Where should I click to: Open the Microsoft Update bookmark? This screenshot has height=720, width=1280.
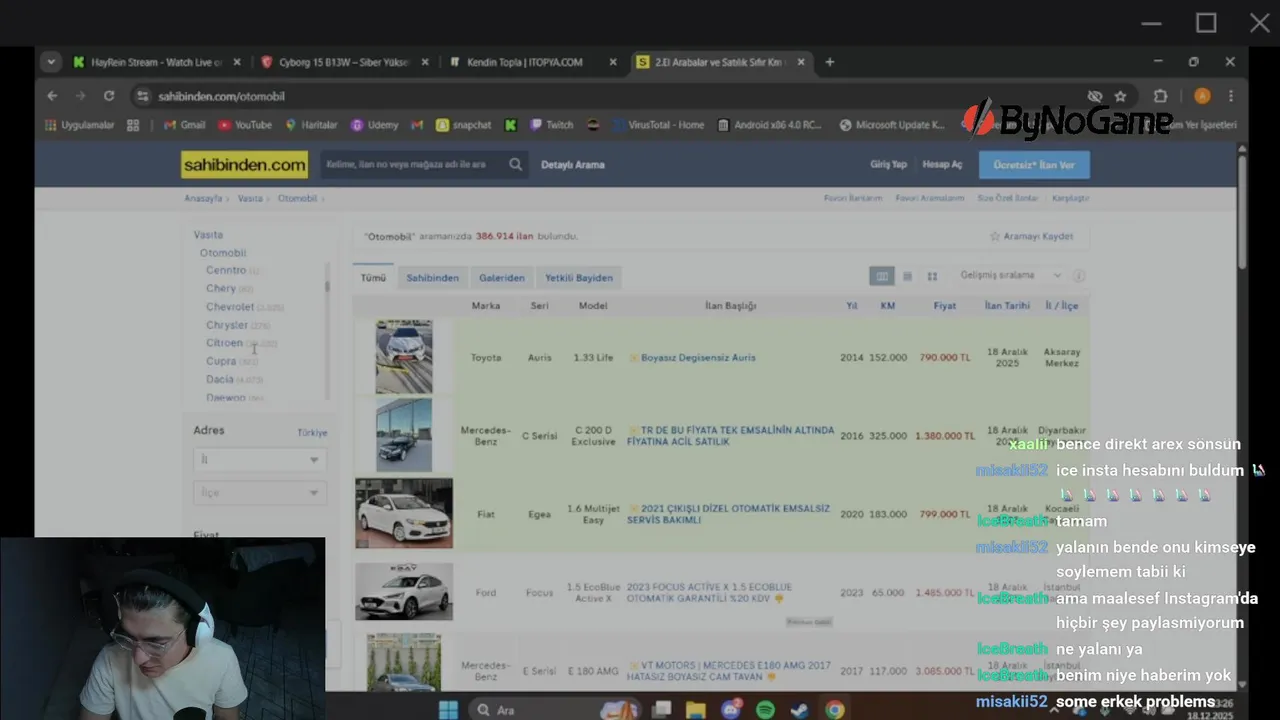(892, 125)
